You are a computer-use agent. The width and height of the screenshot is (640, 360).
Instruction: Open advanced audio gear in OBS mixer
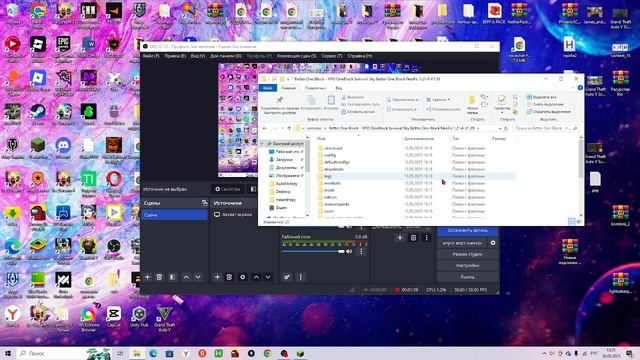(x=287, y=277)
